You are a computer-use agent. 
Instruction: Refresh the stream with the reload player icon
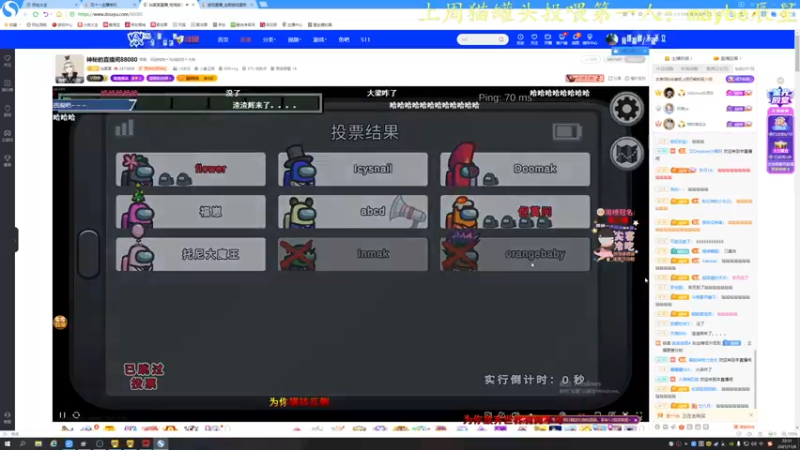coord(76,415)
